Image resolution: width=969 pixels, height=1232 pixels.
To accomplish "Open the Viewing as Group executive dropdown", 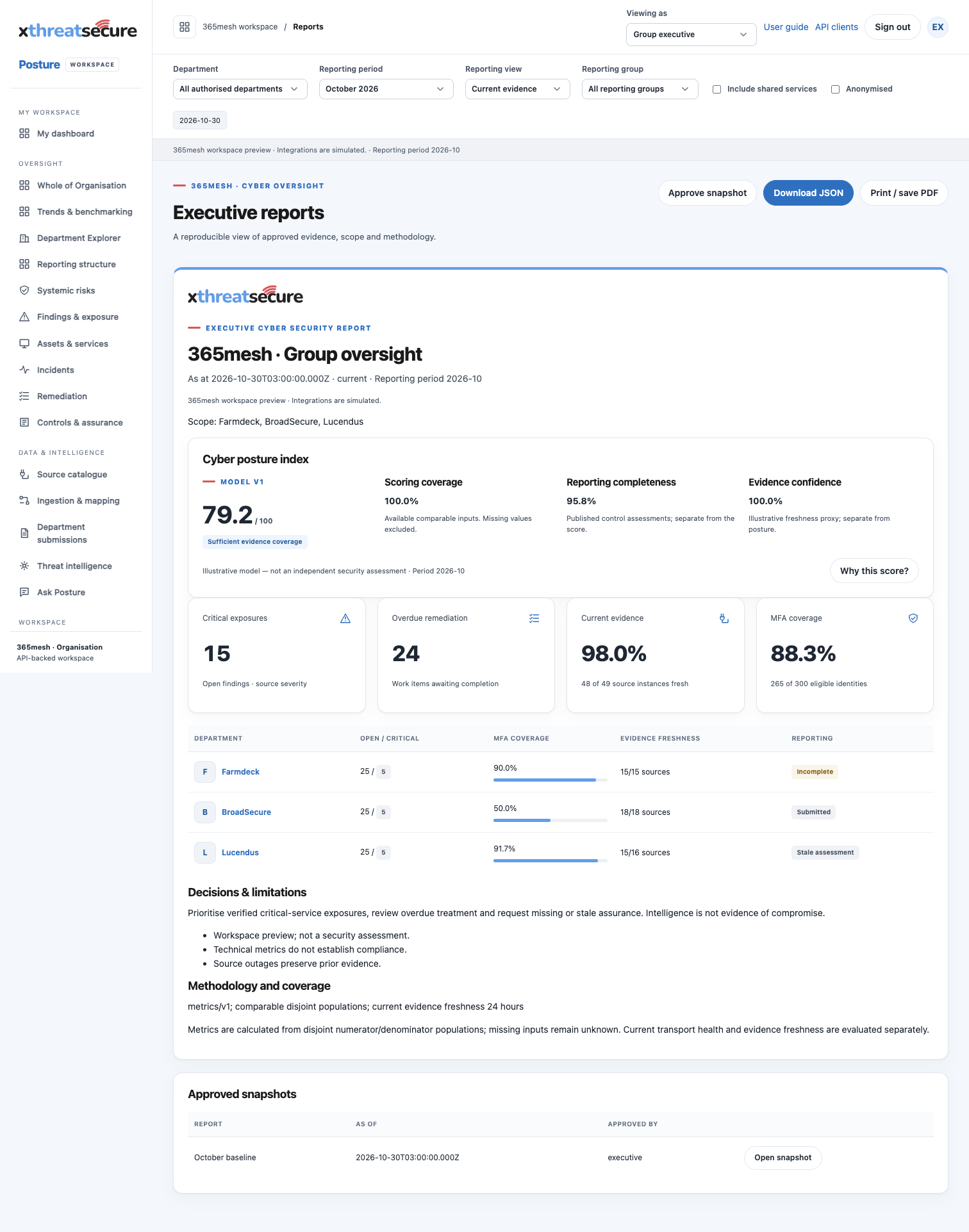I will point(691,35).
